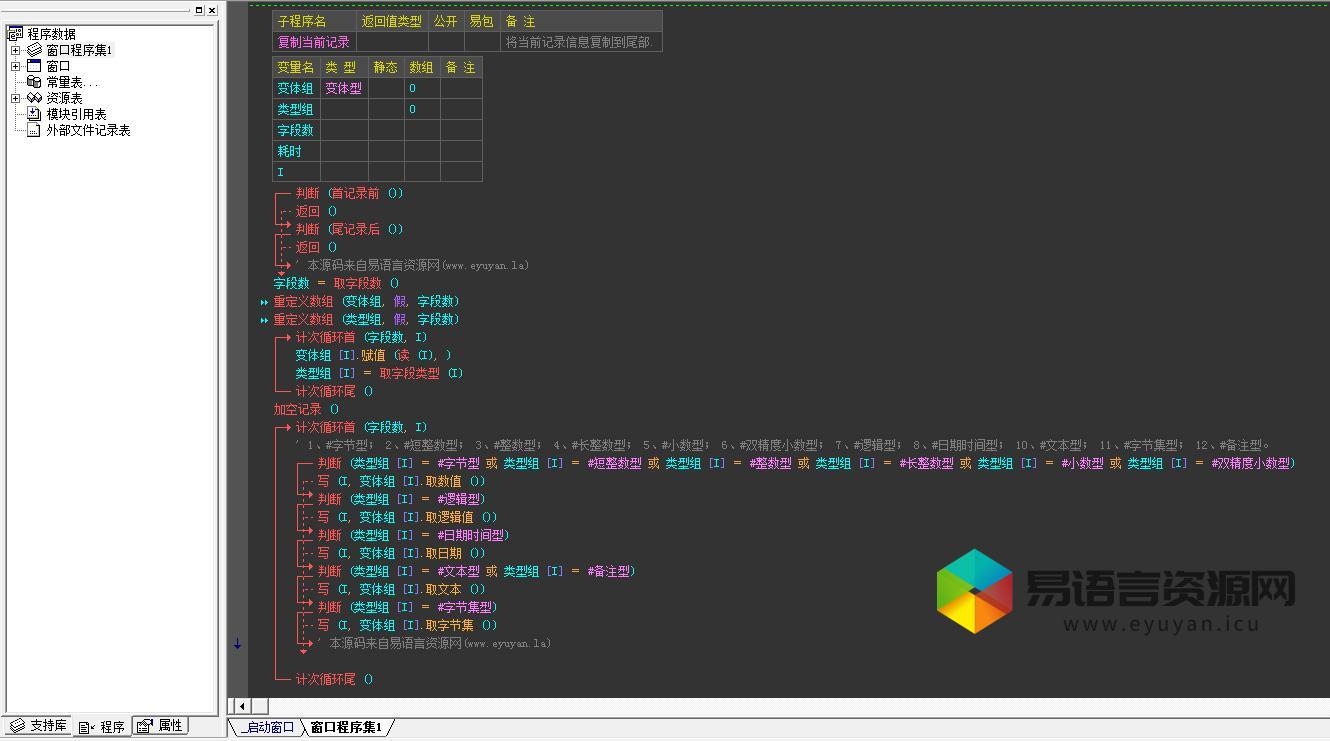Image resolution: width=1330 pixels, height=741 pixels.
Task: Click the 公开 column header
Action: [446, 21]
